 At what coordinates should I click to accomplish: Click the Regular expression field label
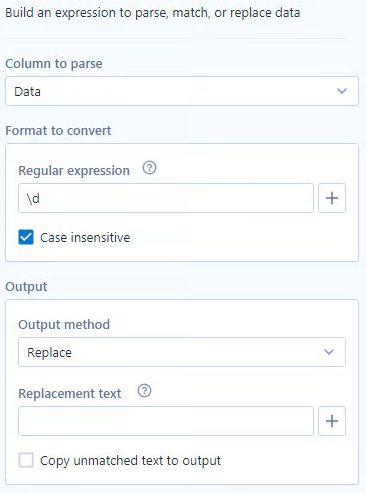[x=74, y=171]
